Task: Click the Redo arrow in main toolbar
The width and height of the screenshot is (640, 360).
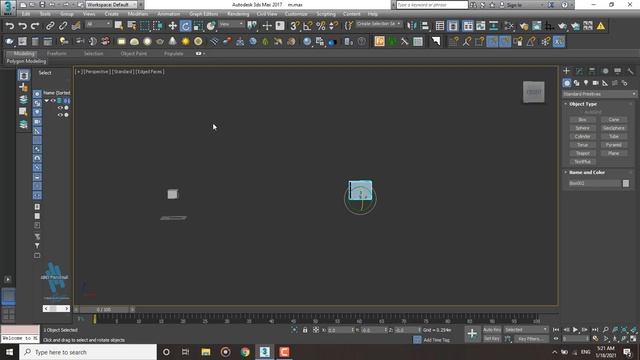Action: click(36, 26)
